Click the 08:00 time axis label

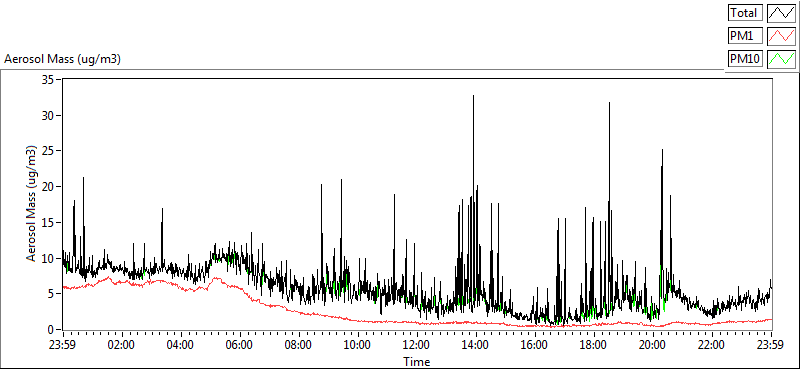(x=298, y=344)
